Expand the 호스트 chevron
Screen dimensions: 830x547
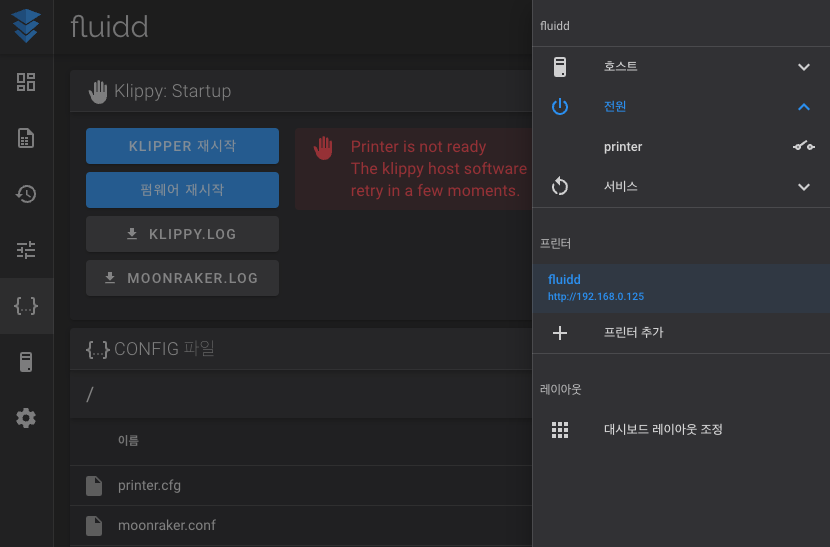pos(804,67)
